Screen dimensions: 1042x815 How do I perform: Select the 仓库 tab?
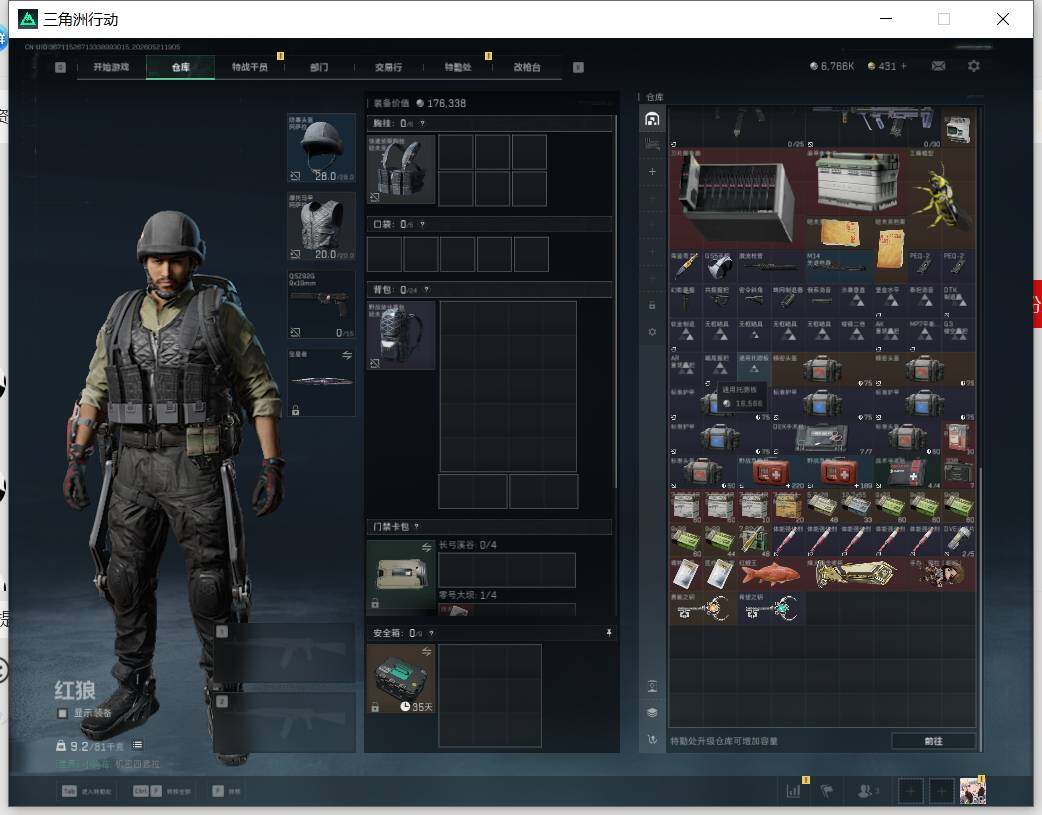(180, 67)
